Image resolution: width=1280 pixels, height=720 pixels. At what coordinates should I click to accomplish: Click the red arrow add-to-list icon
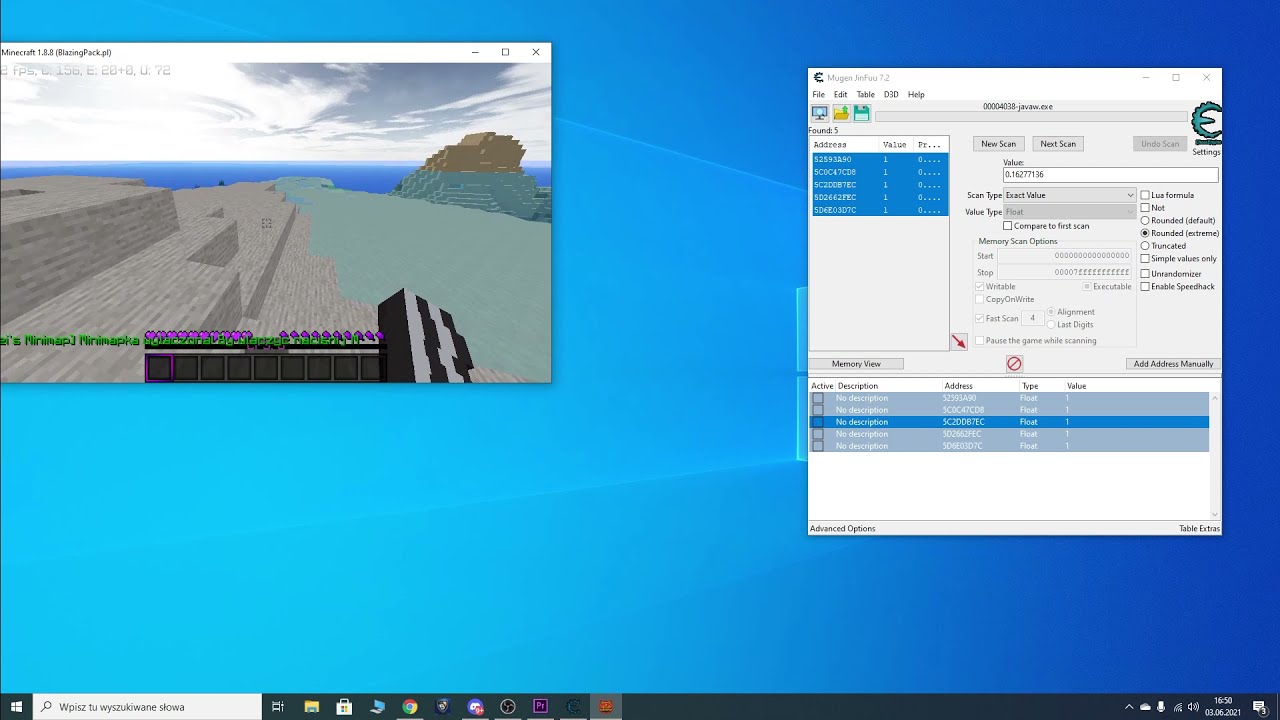958,342
